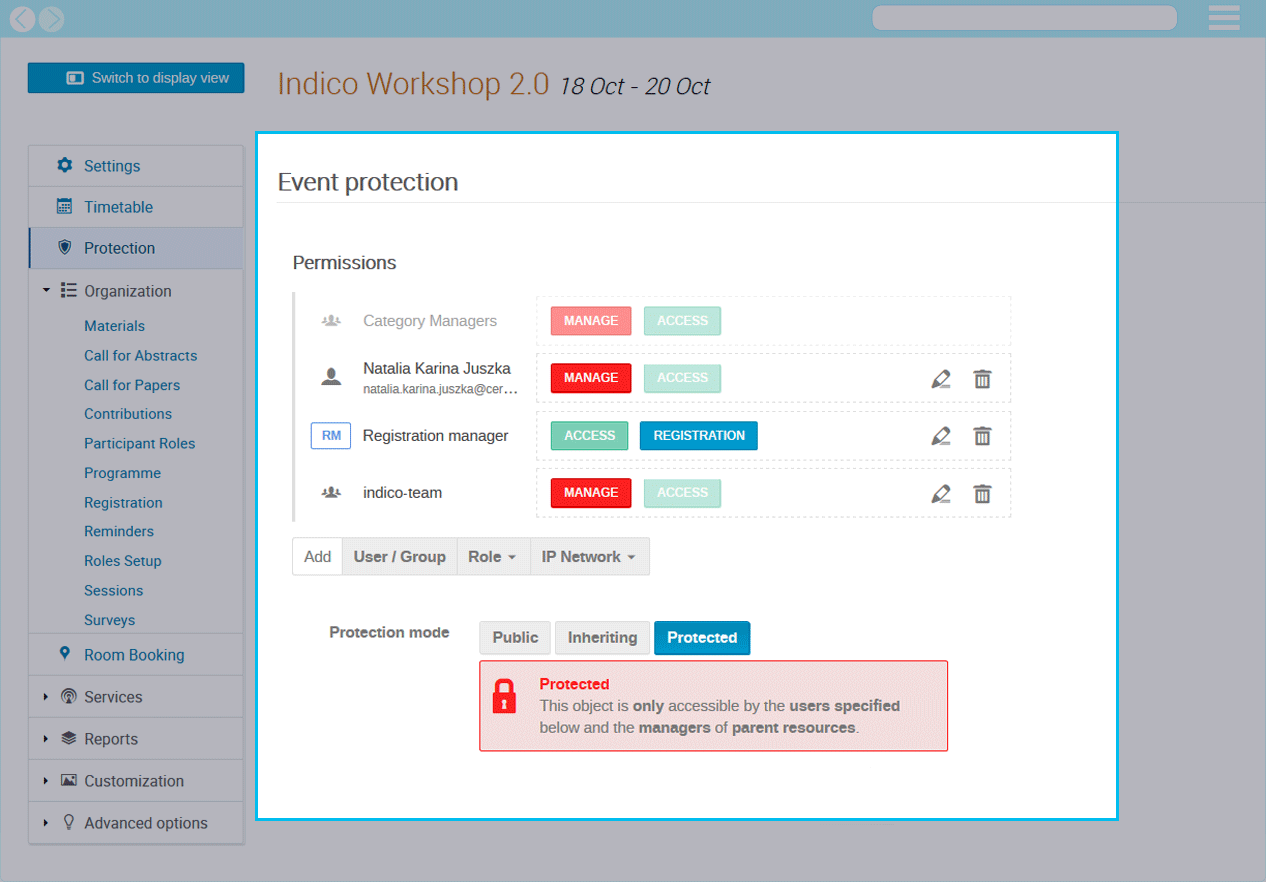Go to Call for Abstracts
1266x882 pixels.
[x=140, y=356]
